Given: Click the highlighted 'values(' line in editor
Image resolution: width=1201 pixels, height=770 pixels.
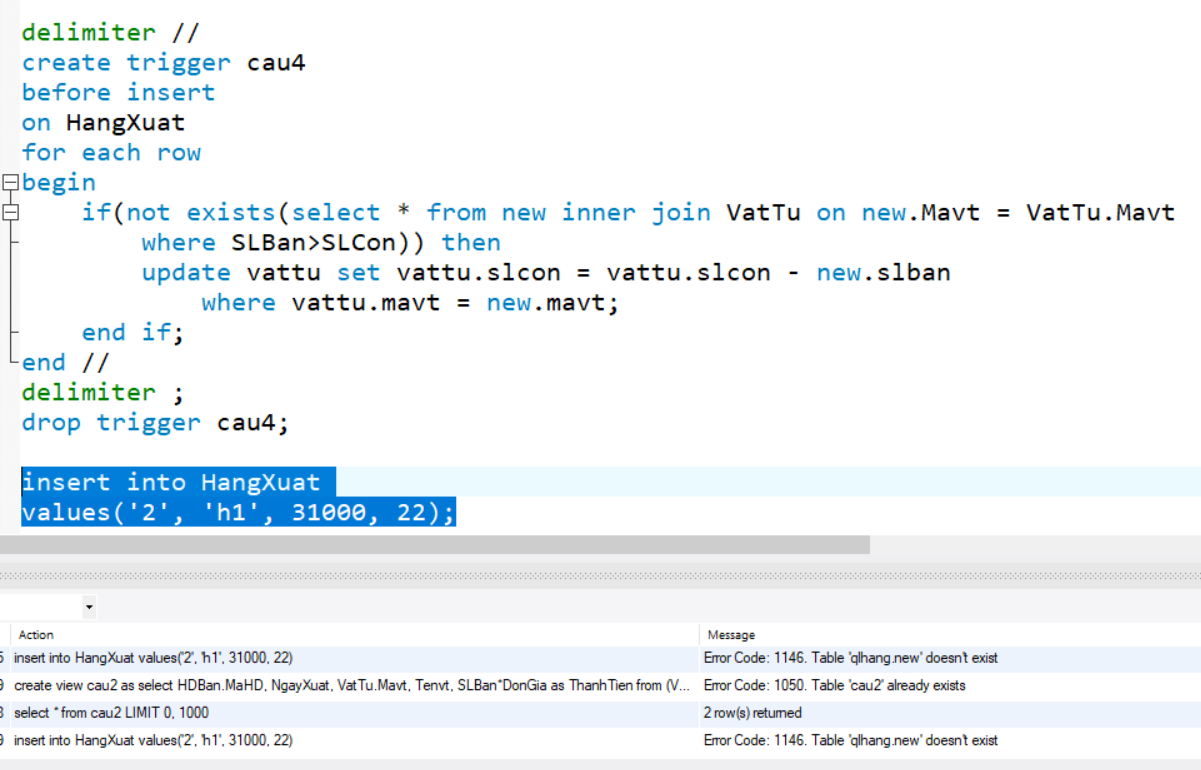Looking at the screenshot, I should click(238, 513).
